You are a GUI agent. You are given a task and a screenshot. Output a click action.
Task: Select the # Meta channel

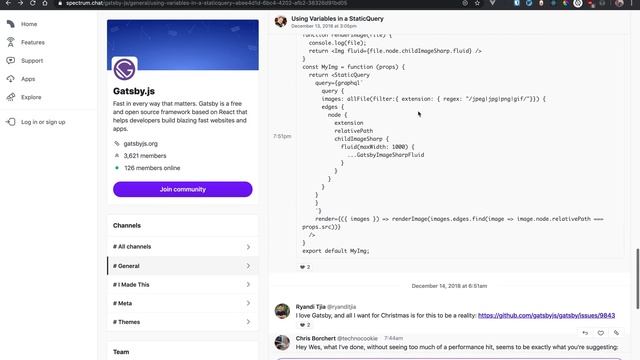182,303
